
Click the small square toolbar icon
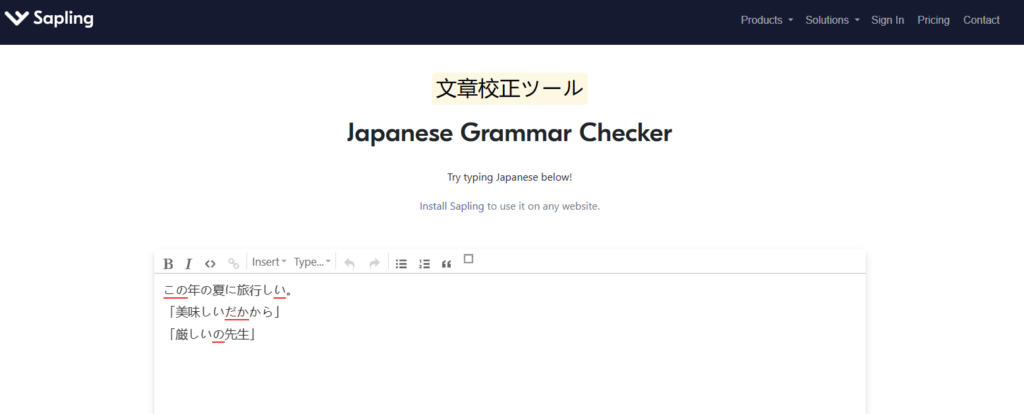468,259
